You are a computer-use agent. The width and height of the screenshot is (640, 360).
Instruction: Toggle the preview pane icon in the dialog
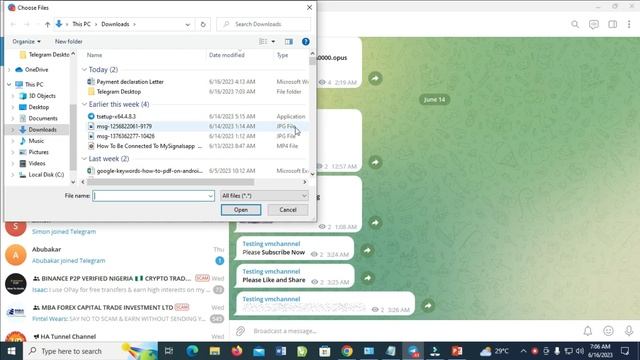coord(289,42)
